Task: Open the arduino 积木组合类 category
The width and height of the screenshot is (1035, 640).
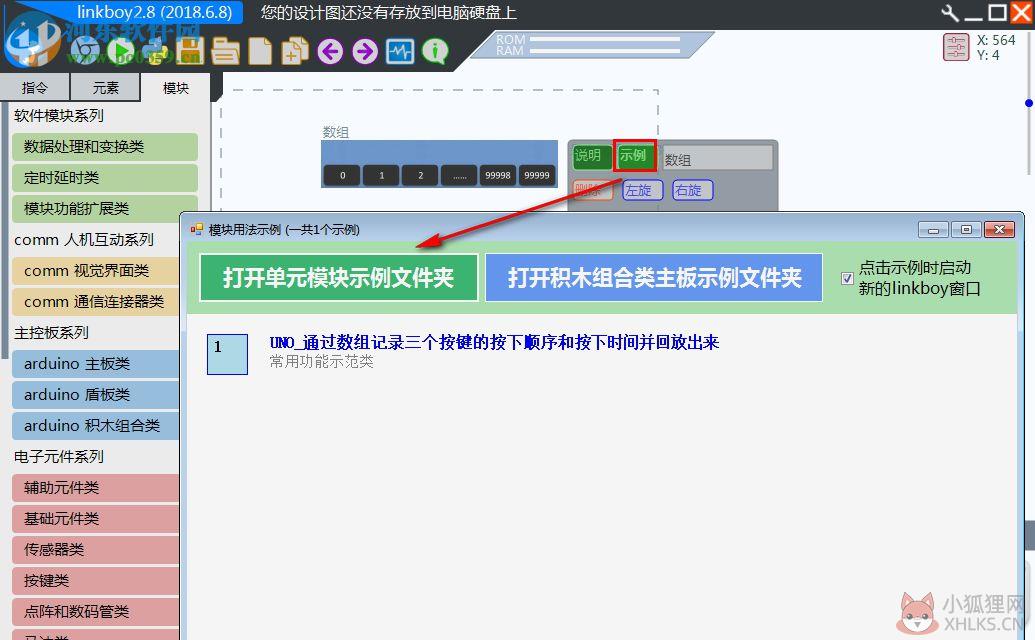Action: pyautogui.click(x=96, y=426)
